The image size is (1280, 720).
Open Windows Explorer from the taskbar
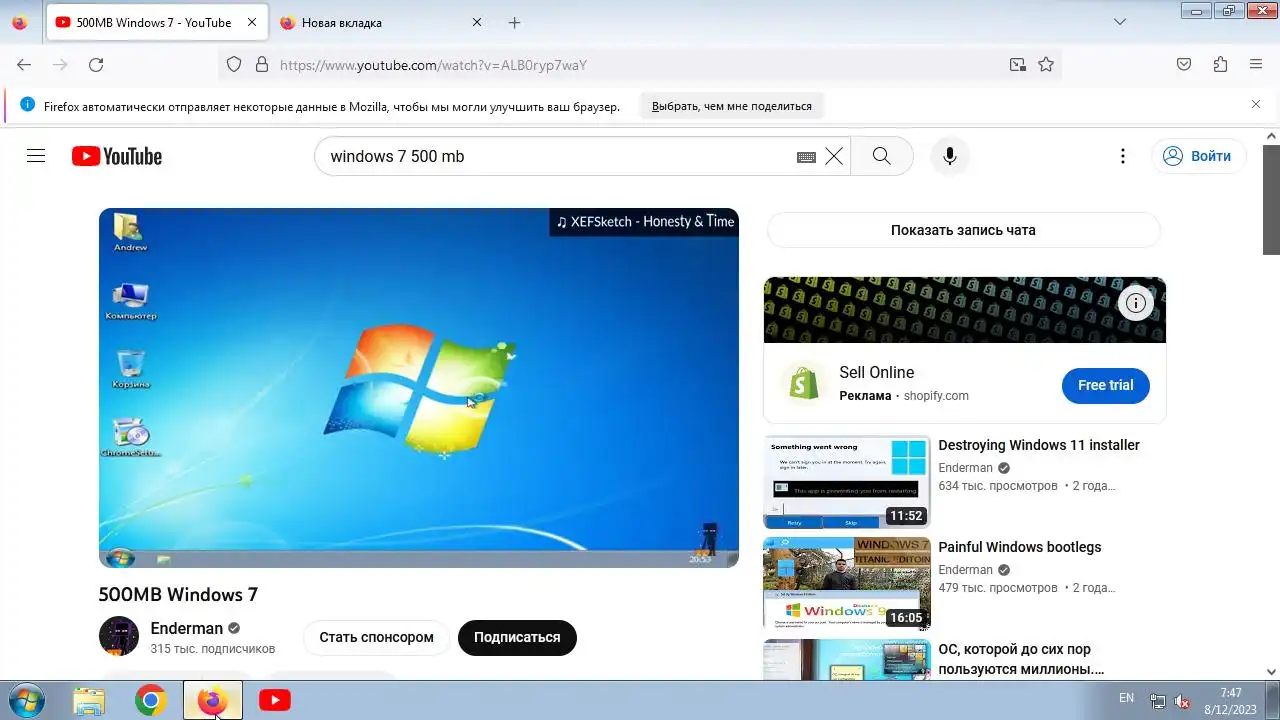point(89,700)
